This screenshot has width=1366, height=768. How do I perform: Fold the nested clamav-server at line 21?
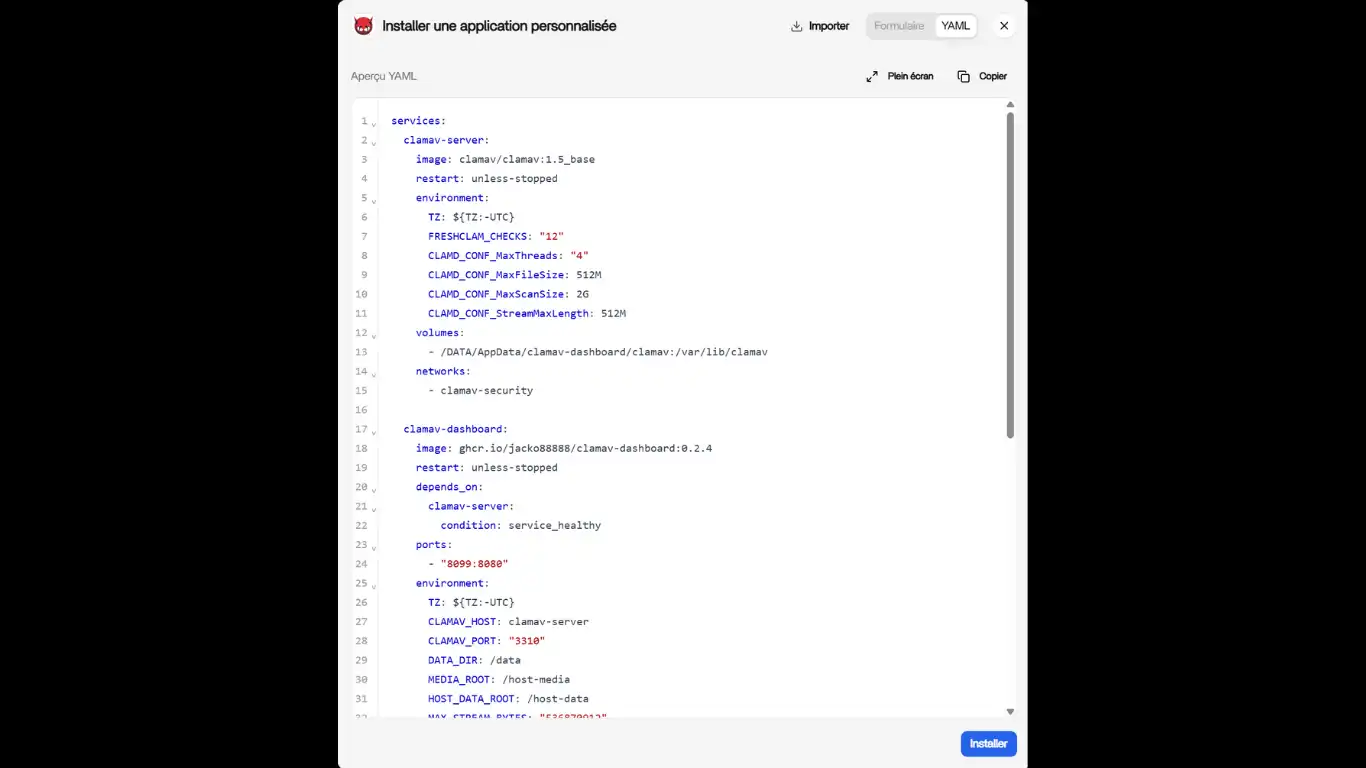[x=374, y=508]
